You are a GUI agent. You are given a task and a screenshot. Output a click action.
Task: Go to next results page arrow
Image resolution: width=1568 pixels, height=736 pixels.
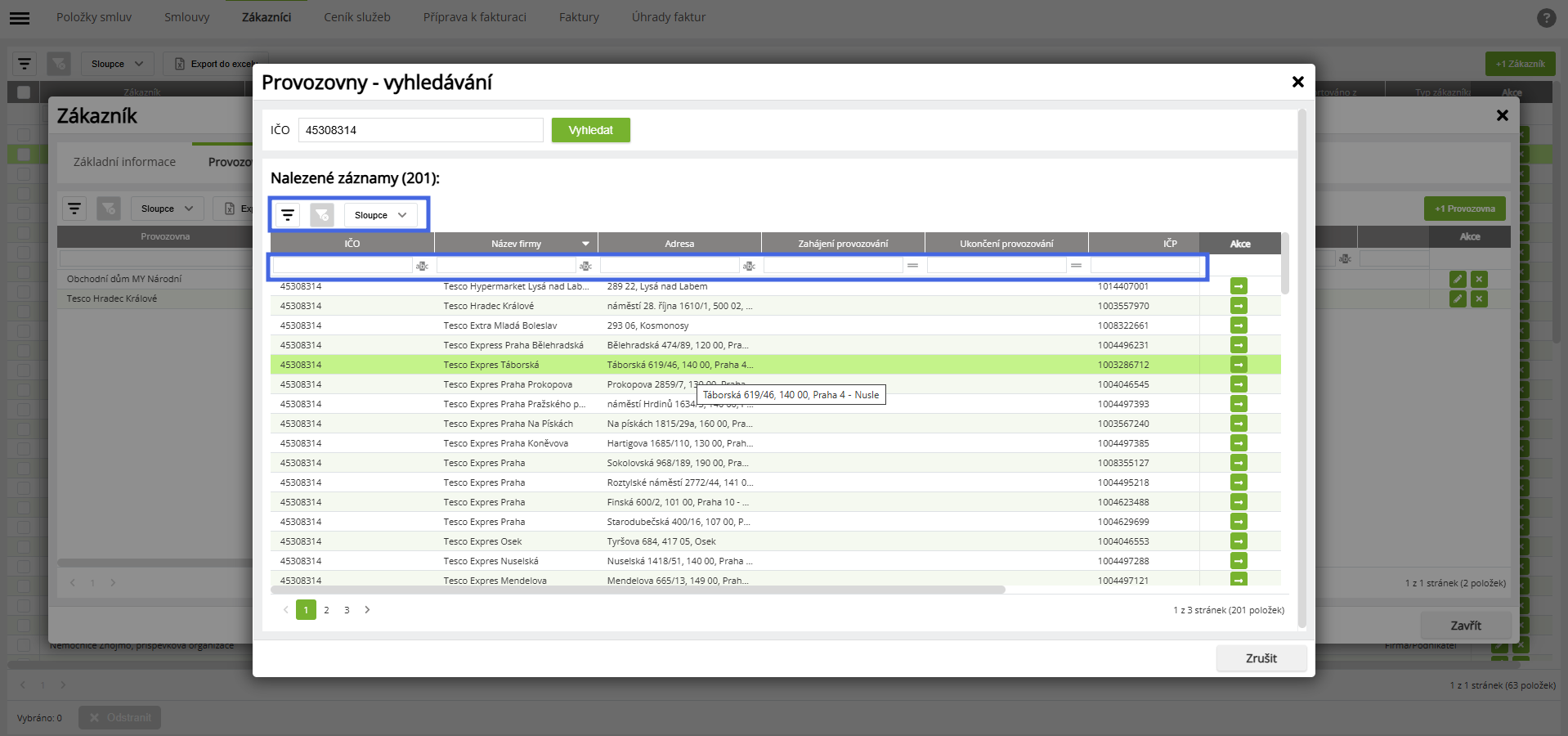(367, 609)
